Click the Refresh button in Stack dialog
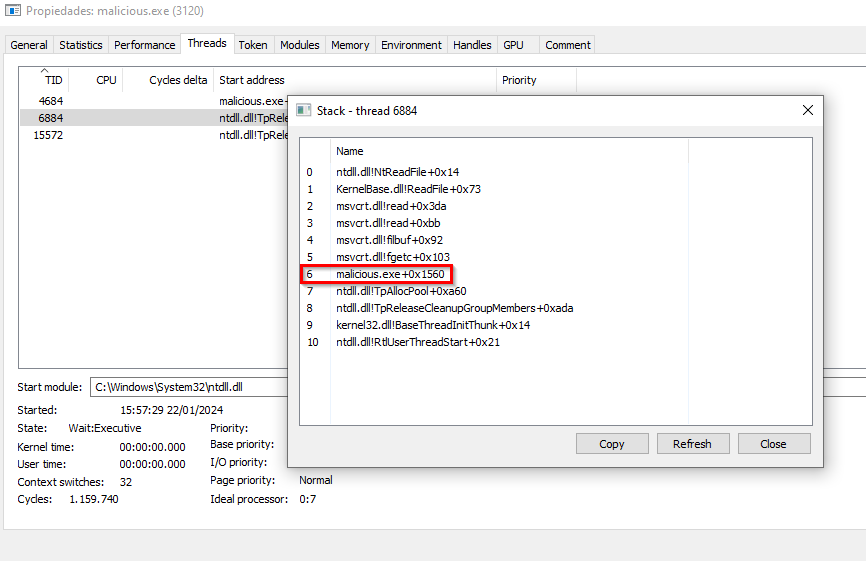This screenshot has height=561, width=866. tap(692, 444)
